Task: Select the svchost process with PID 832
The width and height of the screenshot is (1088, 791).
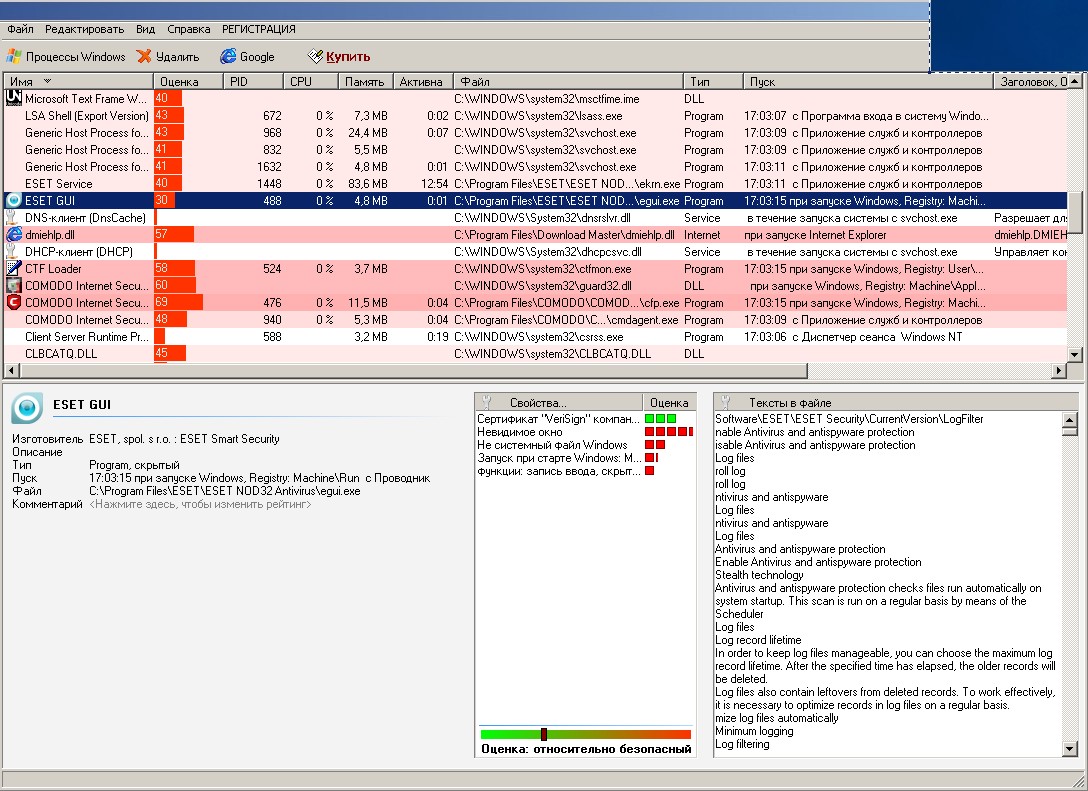Action: (535, 150)
